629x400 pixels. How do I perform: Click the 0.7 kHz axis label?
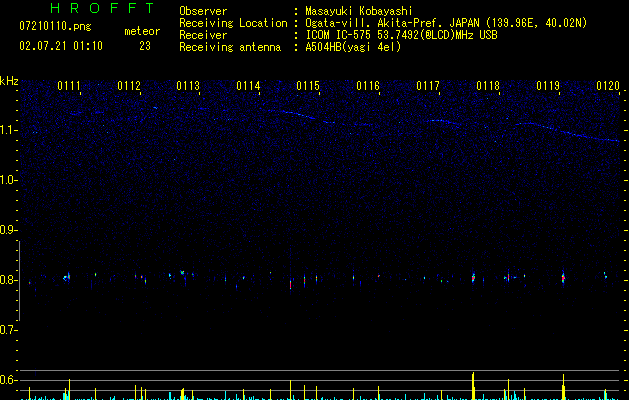[8, 330]
